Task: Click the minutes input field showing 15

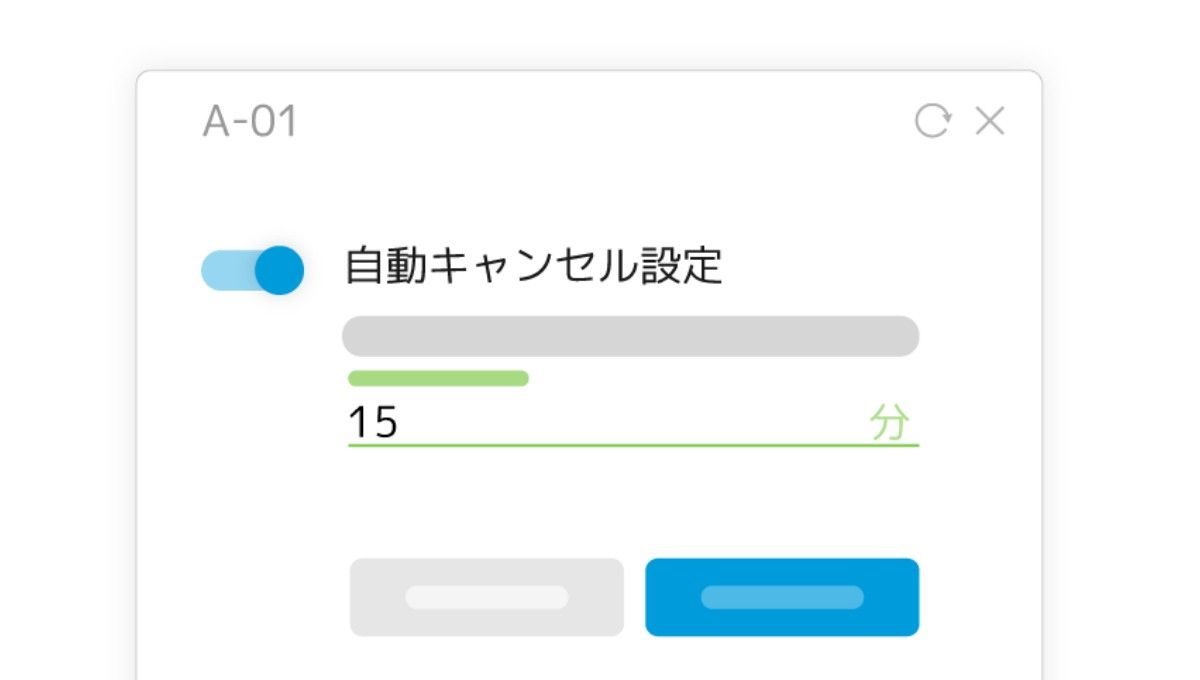Action: (x=633, y=423)
